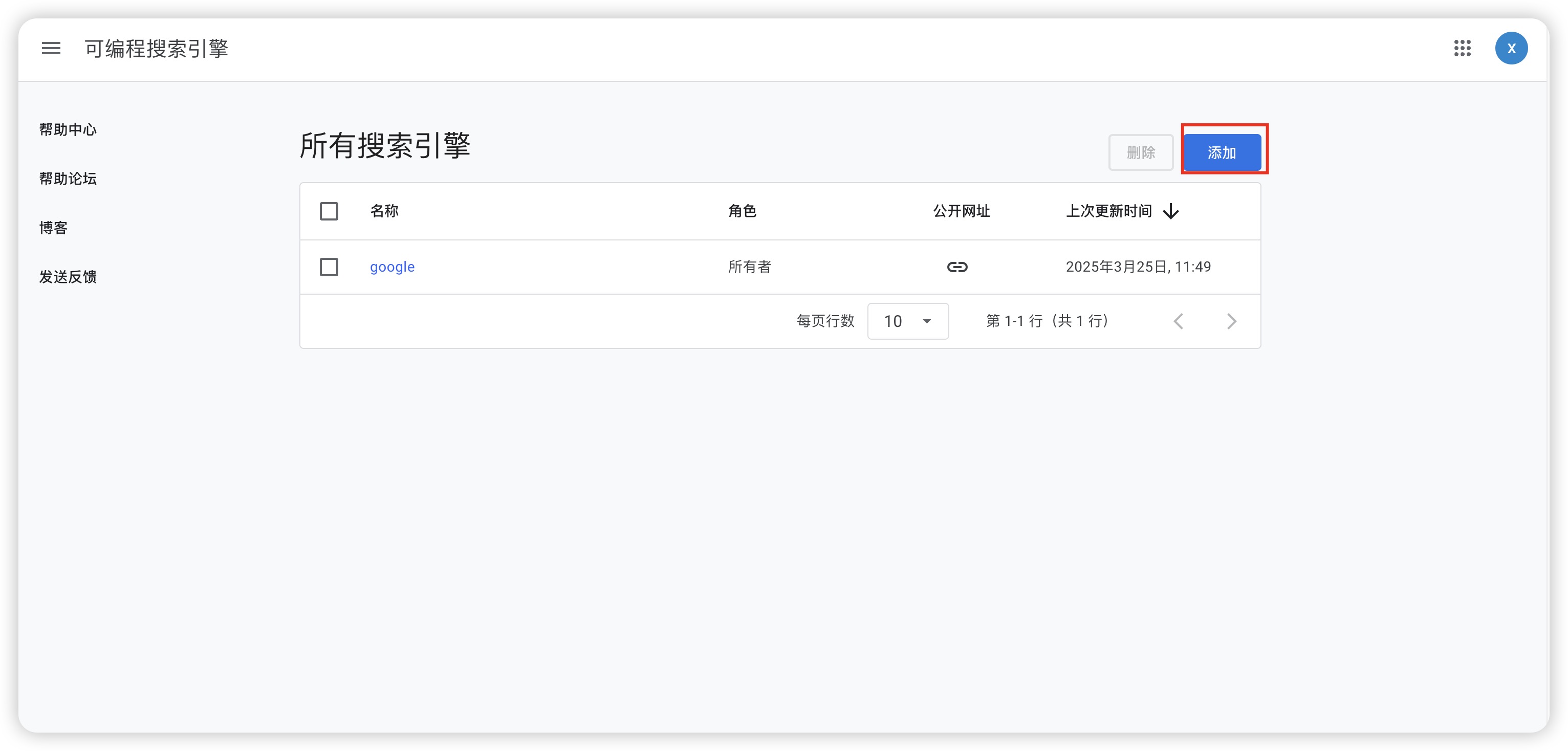Click the rows-per-page dropdown arrow

click(926, 321)
